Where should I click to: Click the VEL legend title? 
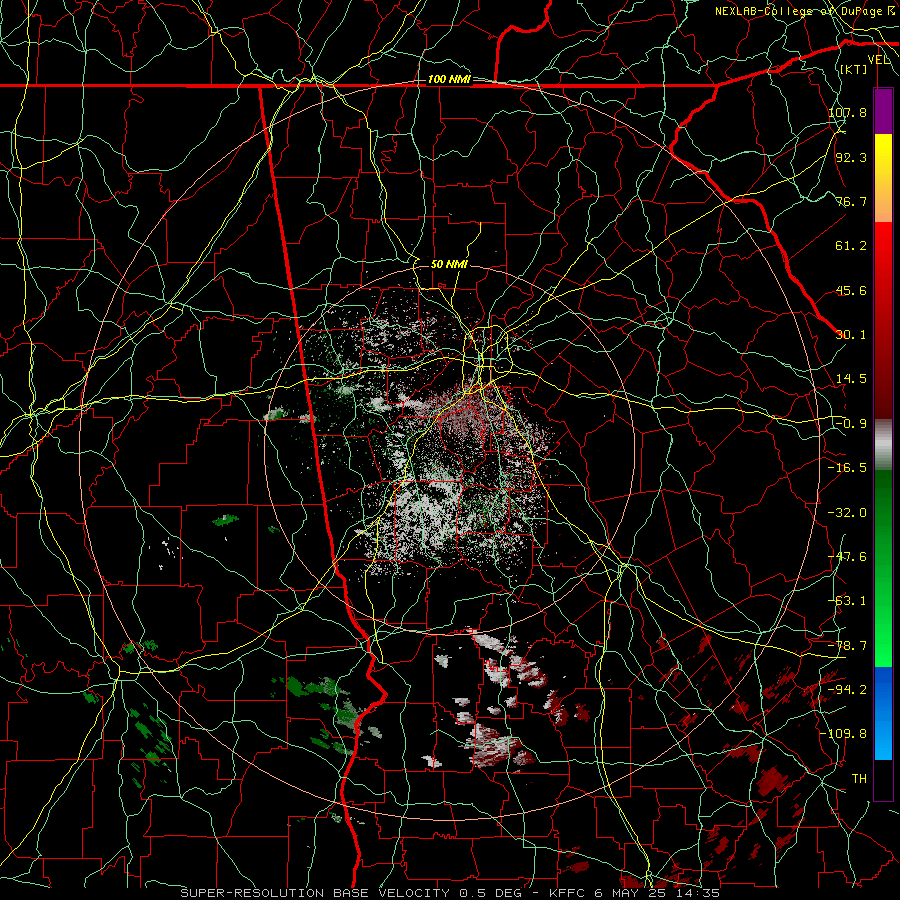[x=879, y=60]
